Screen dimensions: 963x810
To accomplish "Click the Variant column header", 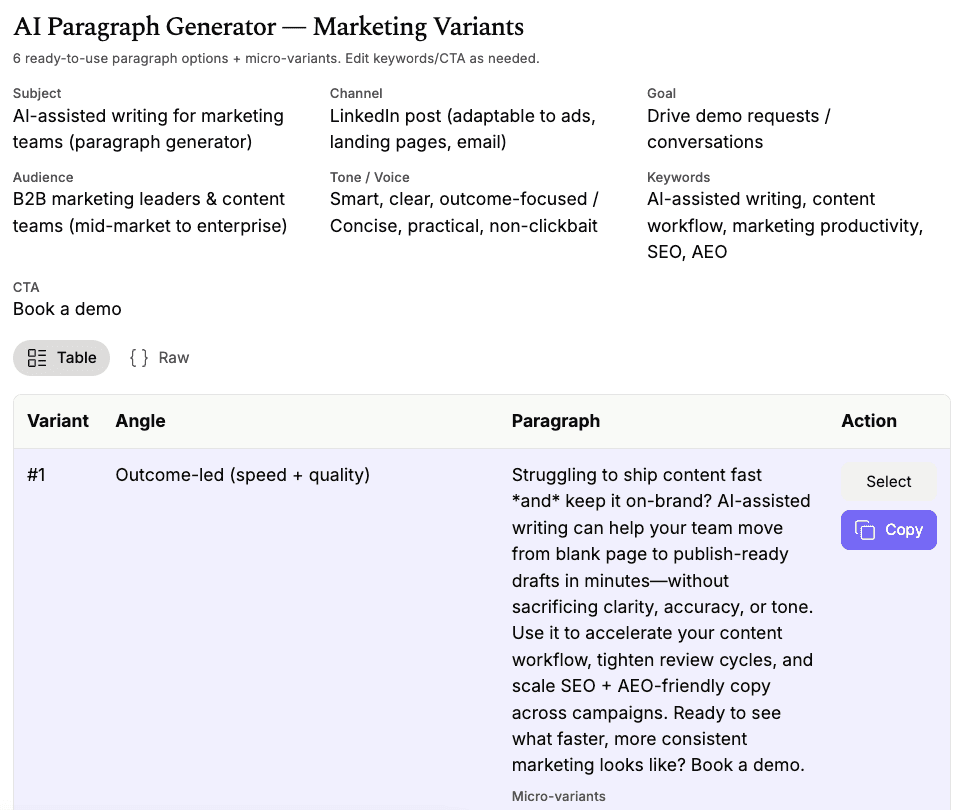I will coord(58,421).
